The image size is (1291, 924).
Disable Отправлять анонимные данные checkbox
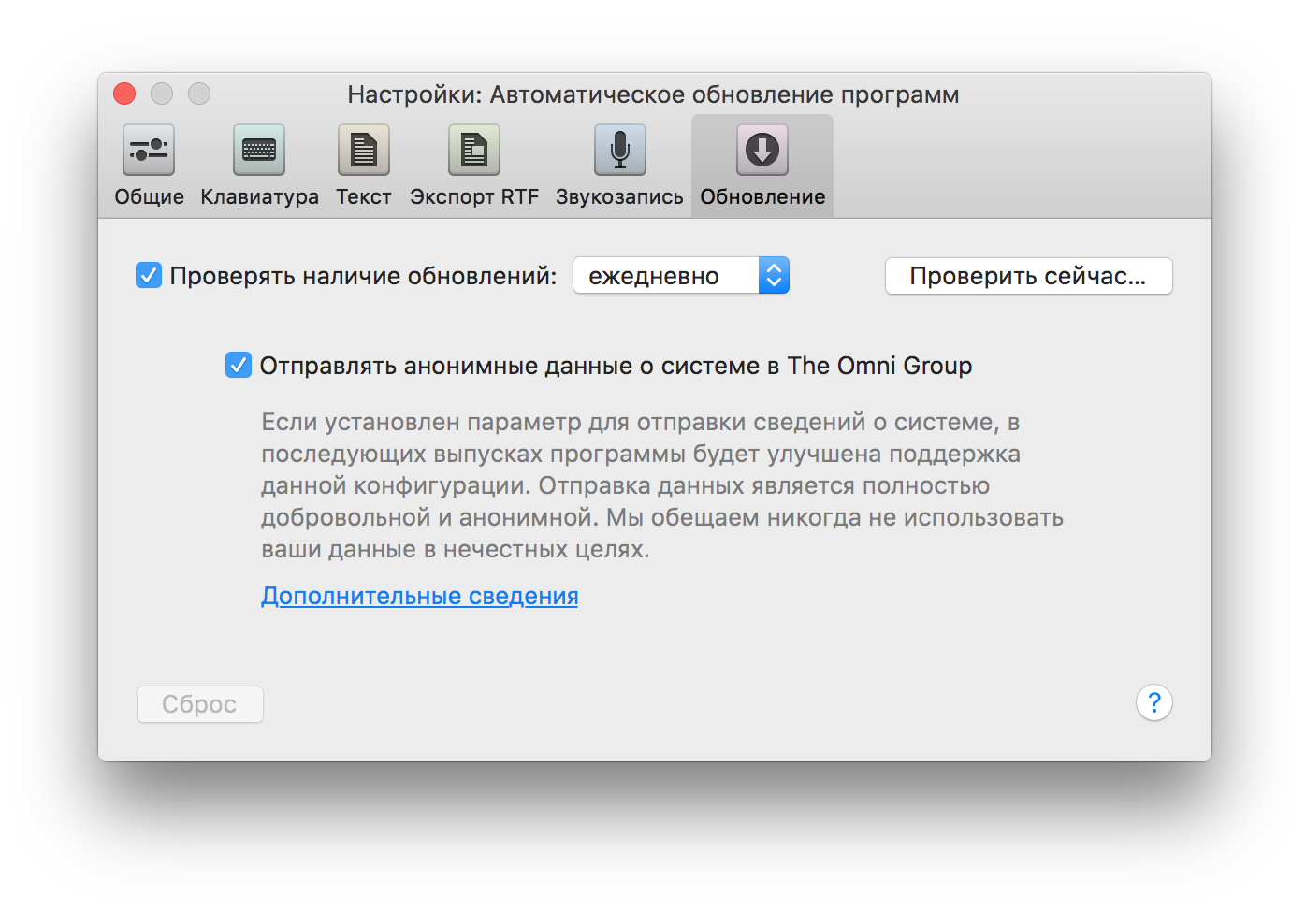(x=239, y=365)
